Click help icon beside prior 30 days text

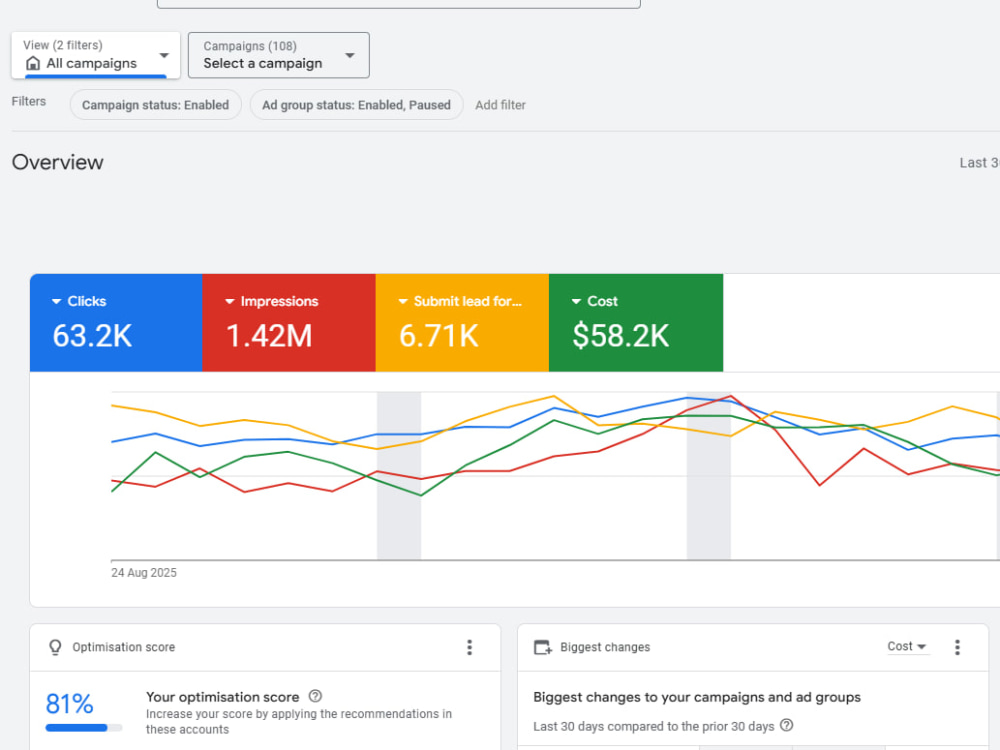click(787, 725)
